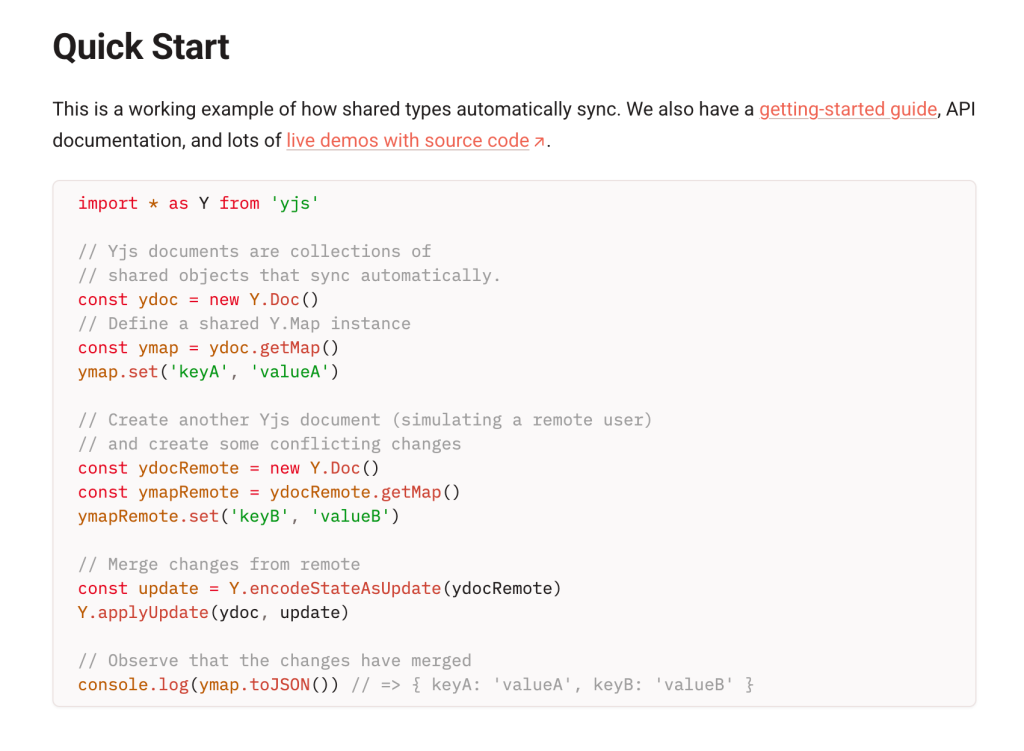The width and height of the screenshot is (1024, 751).
Task: Click the Y.applyUpdate(ydoc, update) line
Action: pyautogui.click(x=213, y=612)
